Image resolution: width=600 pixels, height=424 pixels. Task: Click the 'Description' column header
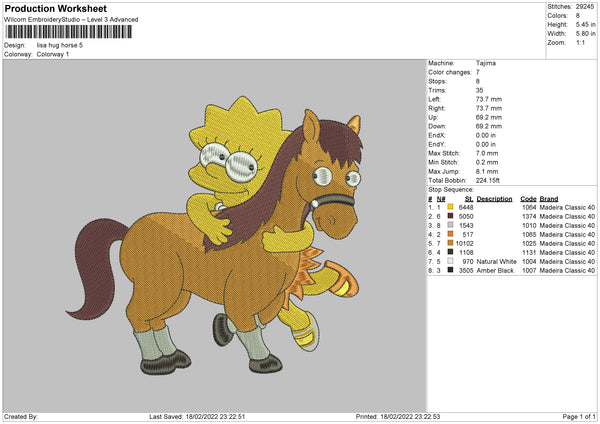pos(494,199)
